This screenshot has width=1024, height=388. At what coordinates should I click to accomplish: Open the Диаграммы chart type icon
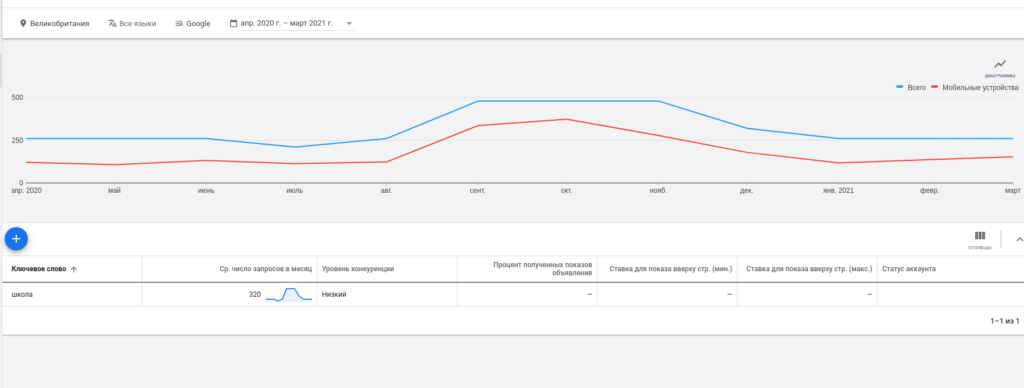pos(1000,64)
